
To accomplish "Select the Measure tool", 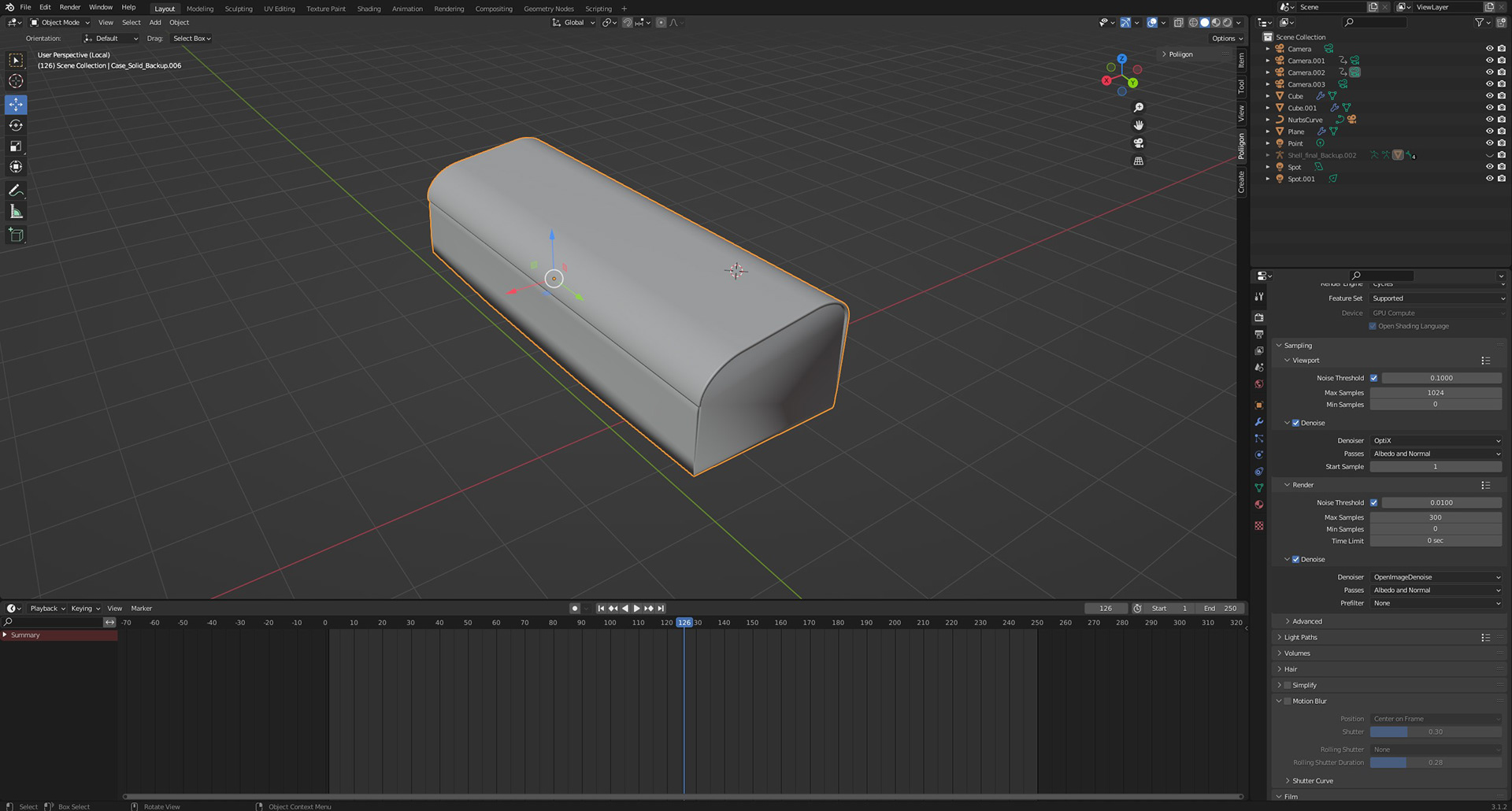I will [16, 212].
